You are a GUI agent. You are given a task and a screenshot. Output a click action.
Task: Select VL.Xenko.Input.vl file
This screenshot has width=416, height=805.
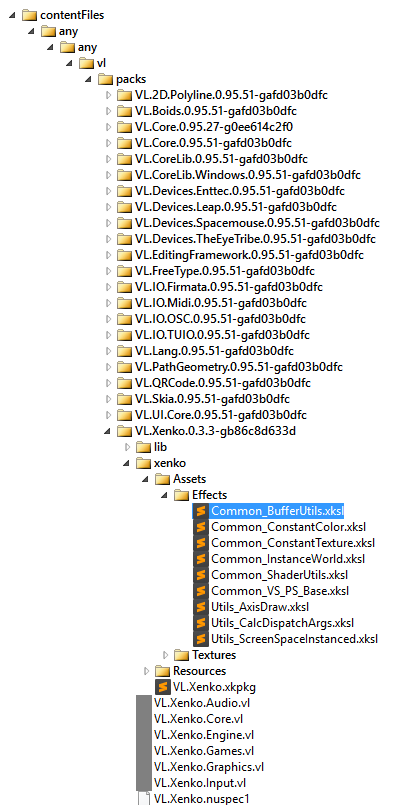pos(200,783)
